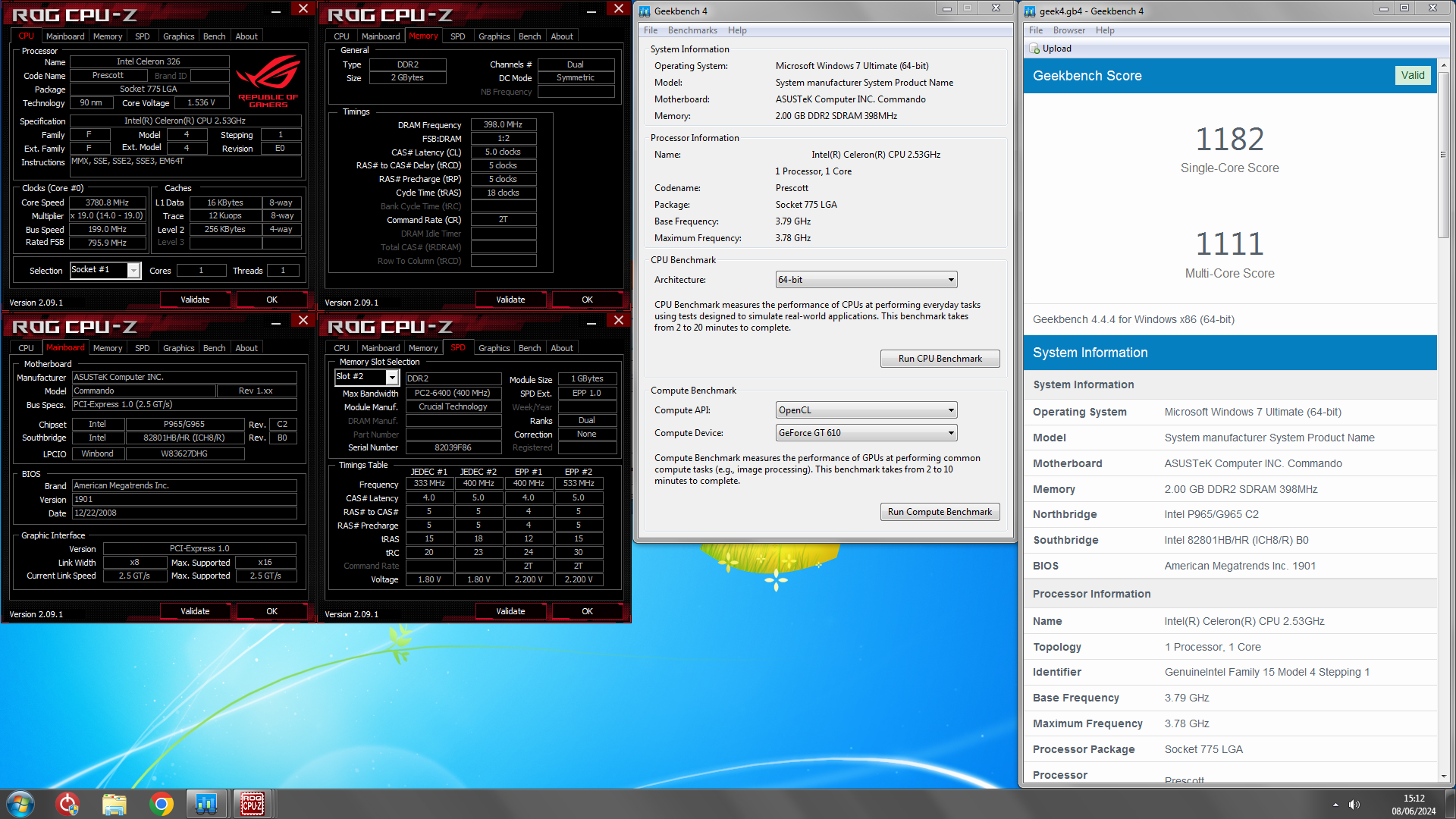
Task: Open the red power app with shield in taskbar
Action: tap(67, 804)
